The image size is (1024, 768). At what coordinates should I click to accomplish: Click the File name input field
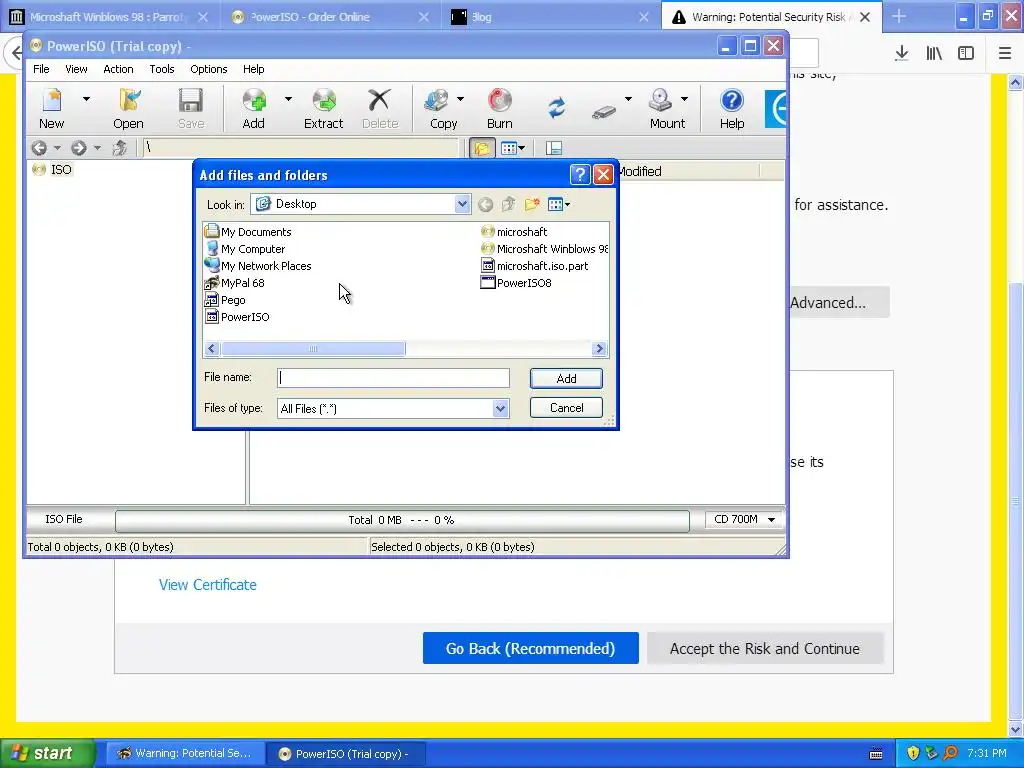click(x=393, y=378)
